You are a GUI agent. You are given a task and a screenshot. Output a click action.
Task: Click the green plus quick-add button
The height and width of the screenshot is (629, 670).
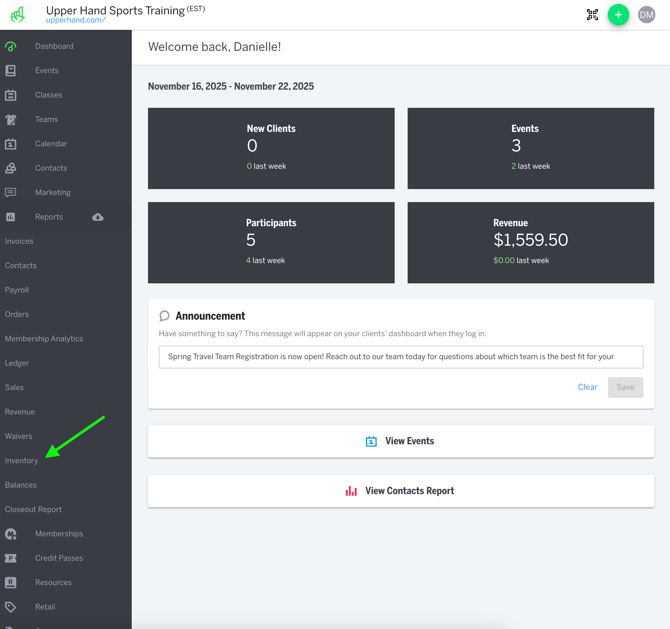[x=618, y=15]
